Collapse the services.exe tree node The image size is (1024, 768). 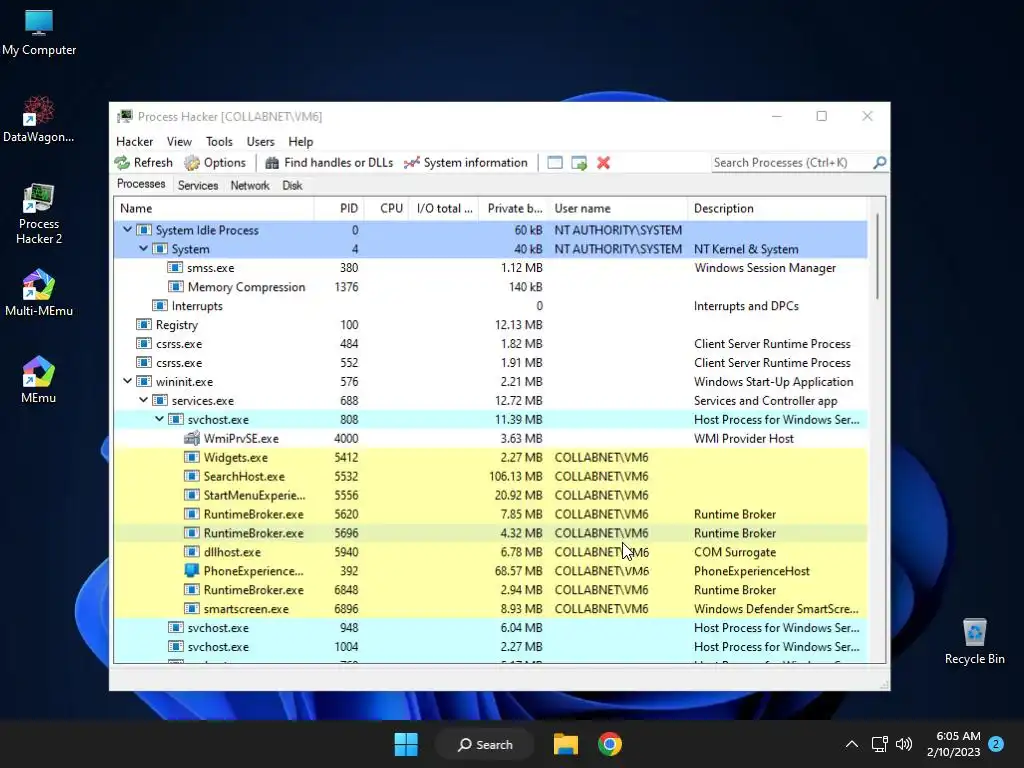[143, 400]
